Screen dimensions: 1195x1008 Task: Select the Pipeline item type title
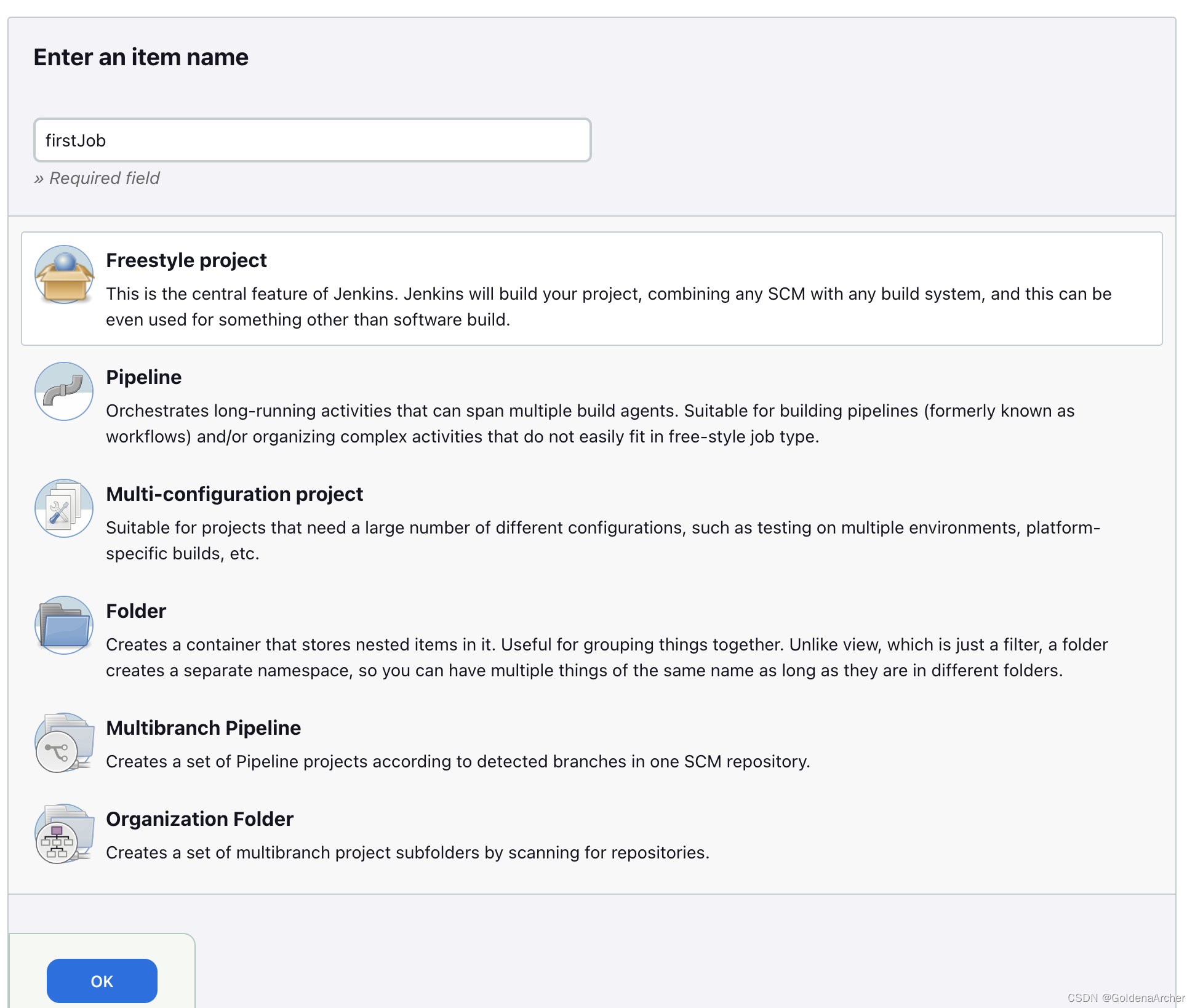coord(144,377)
